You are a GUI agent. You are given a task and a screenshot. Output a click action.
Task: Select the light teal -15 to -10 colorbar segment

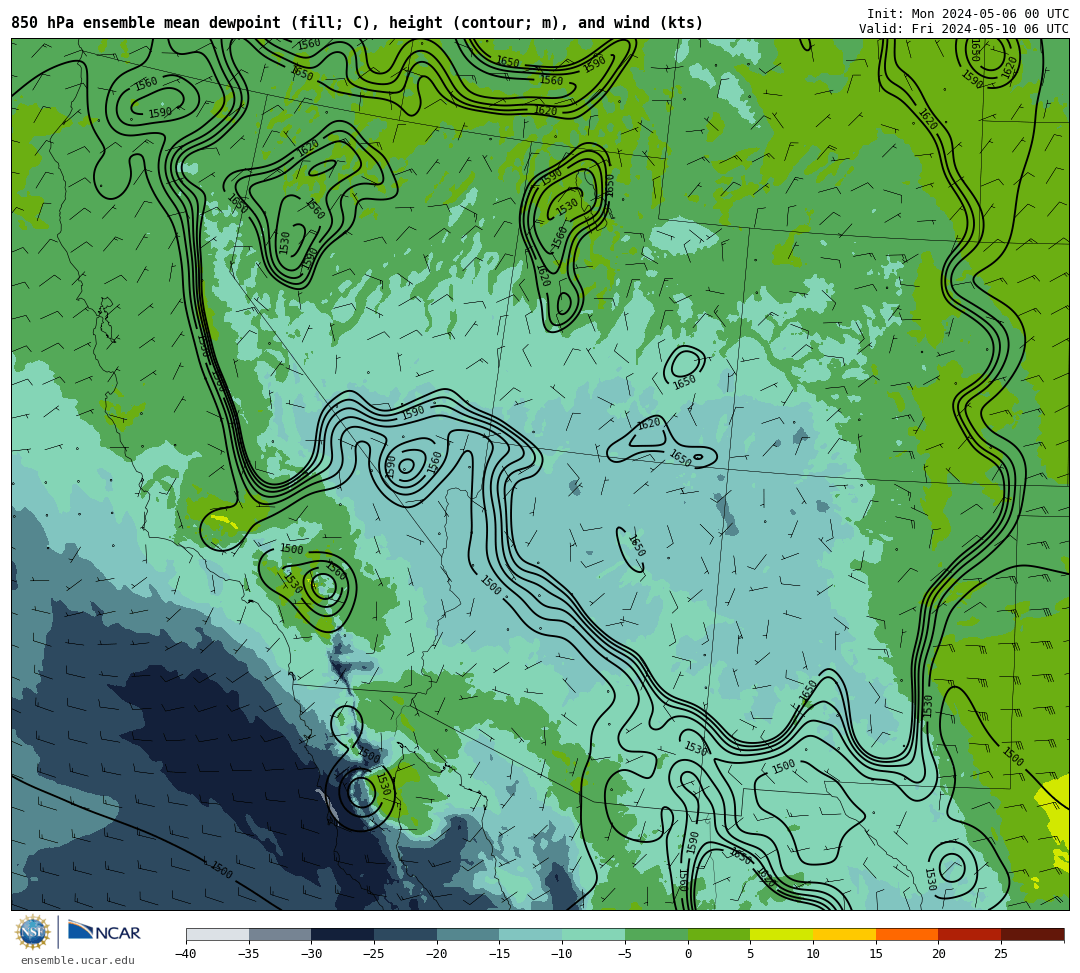(530, 934)
